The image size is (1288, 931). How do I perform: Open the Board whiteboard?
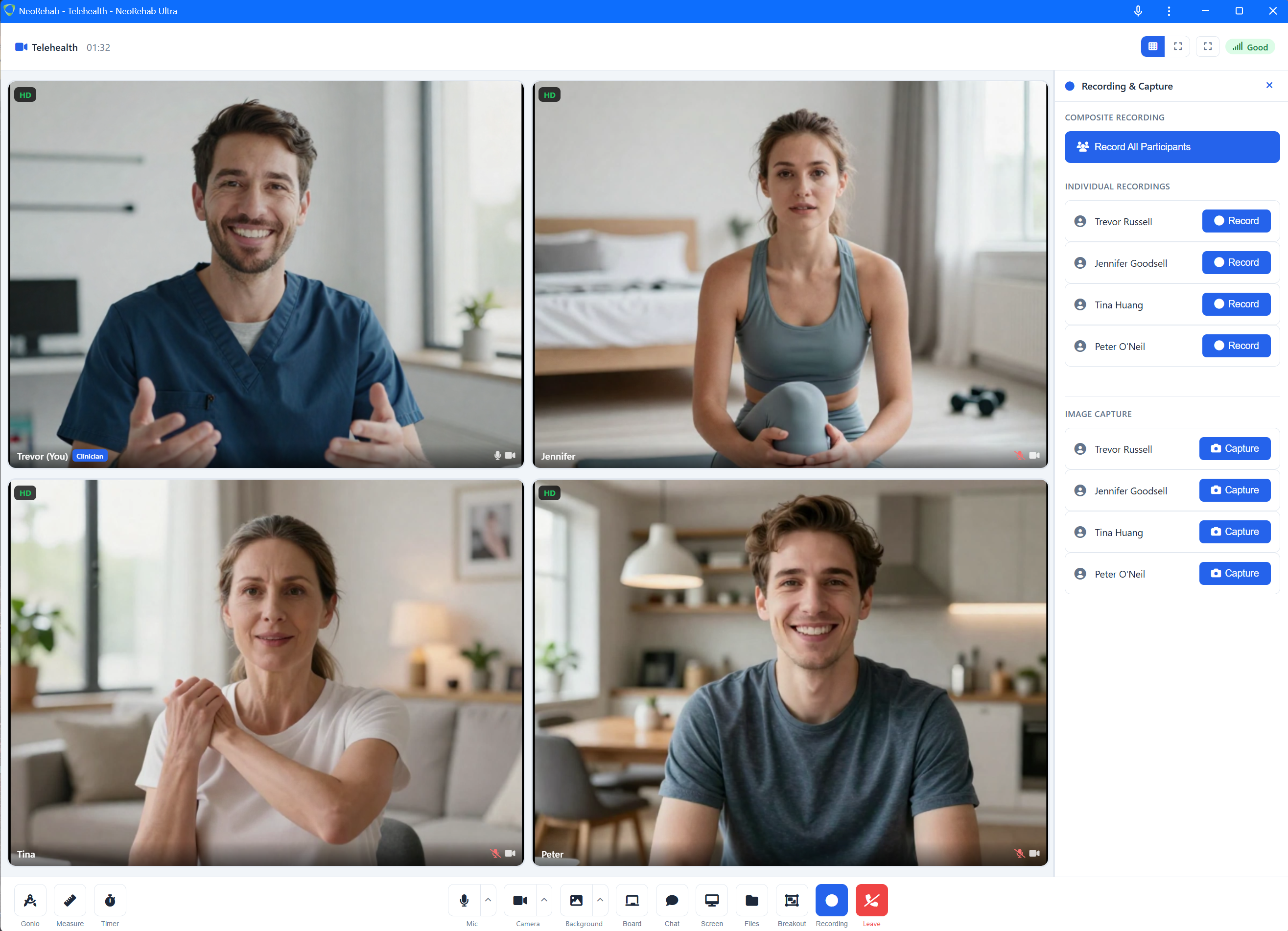(632, 900)
